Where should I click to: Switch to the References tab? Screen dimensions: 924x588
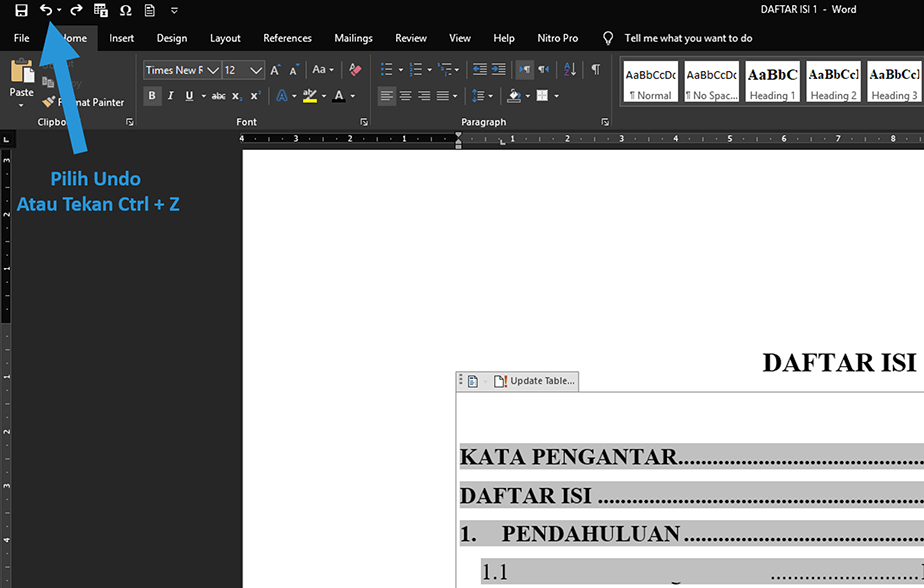(288, 38)
